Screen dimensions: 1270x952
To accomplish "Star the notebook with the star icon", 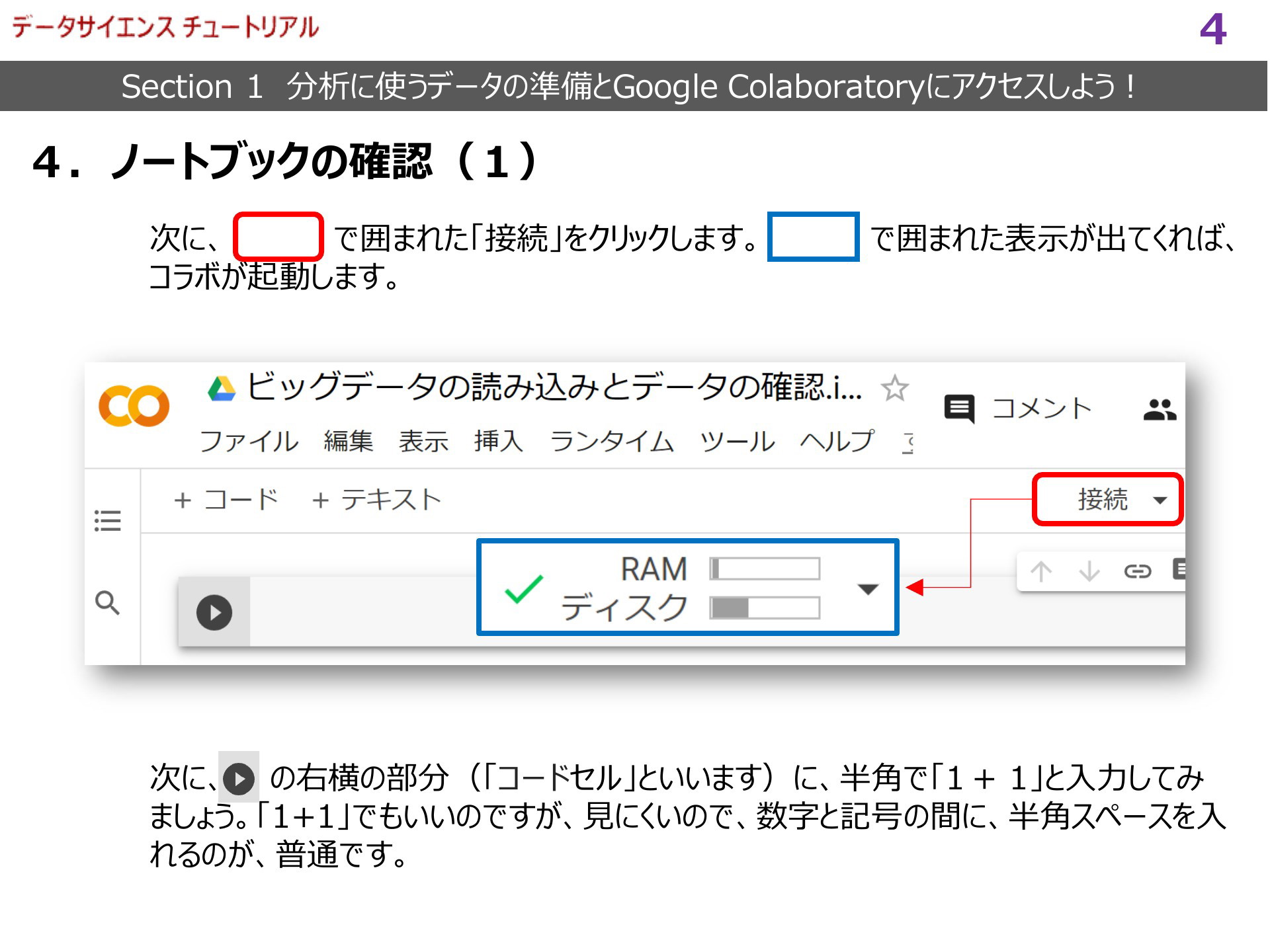I will tap(894, 388).
